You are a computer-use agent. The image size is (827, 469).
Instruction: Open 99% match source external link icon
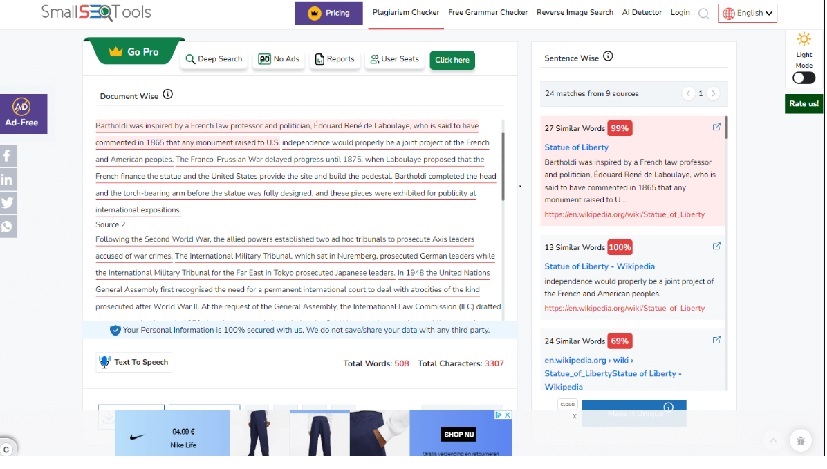716,127
